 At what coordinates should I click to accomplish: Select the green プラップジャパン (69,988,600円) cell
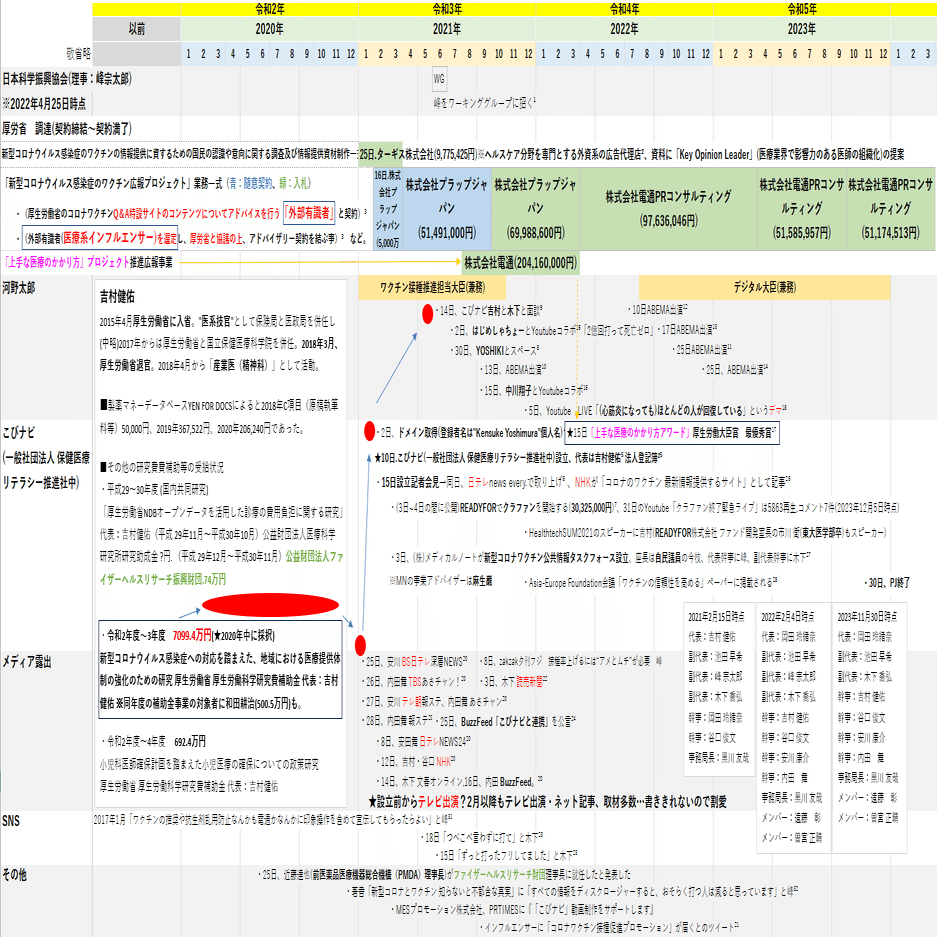(x=535, y=209)
